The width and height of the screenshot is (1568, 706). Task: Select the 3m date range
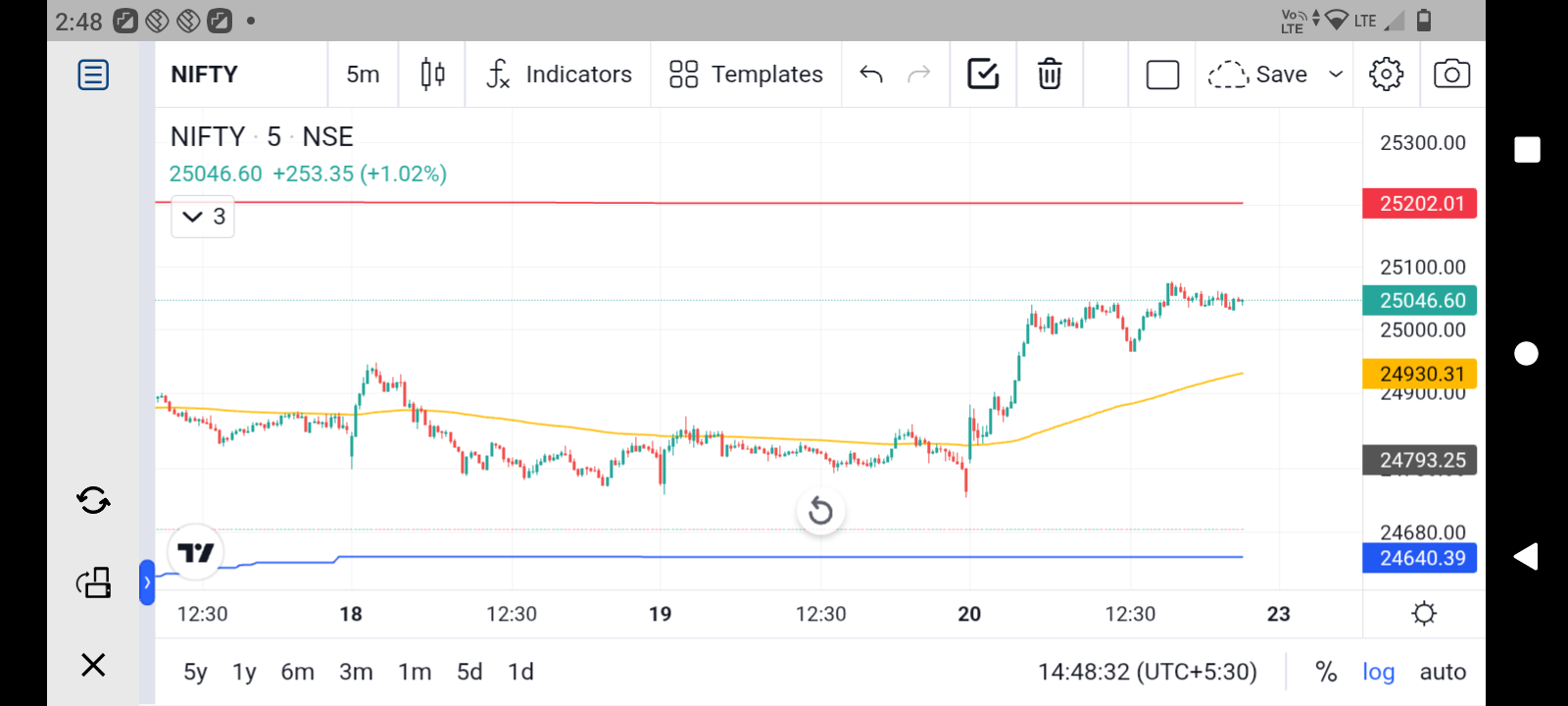[x=356, y=672]
